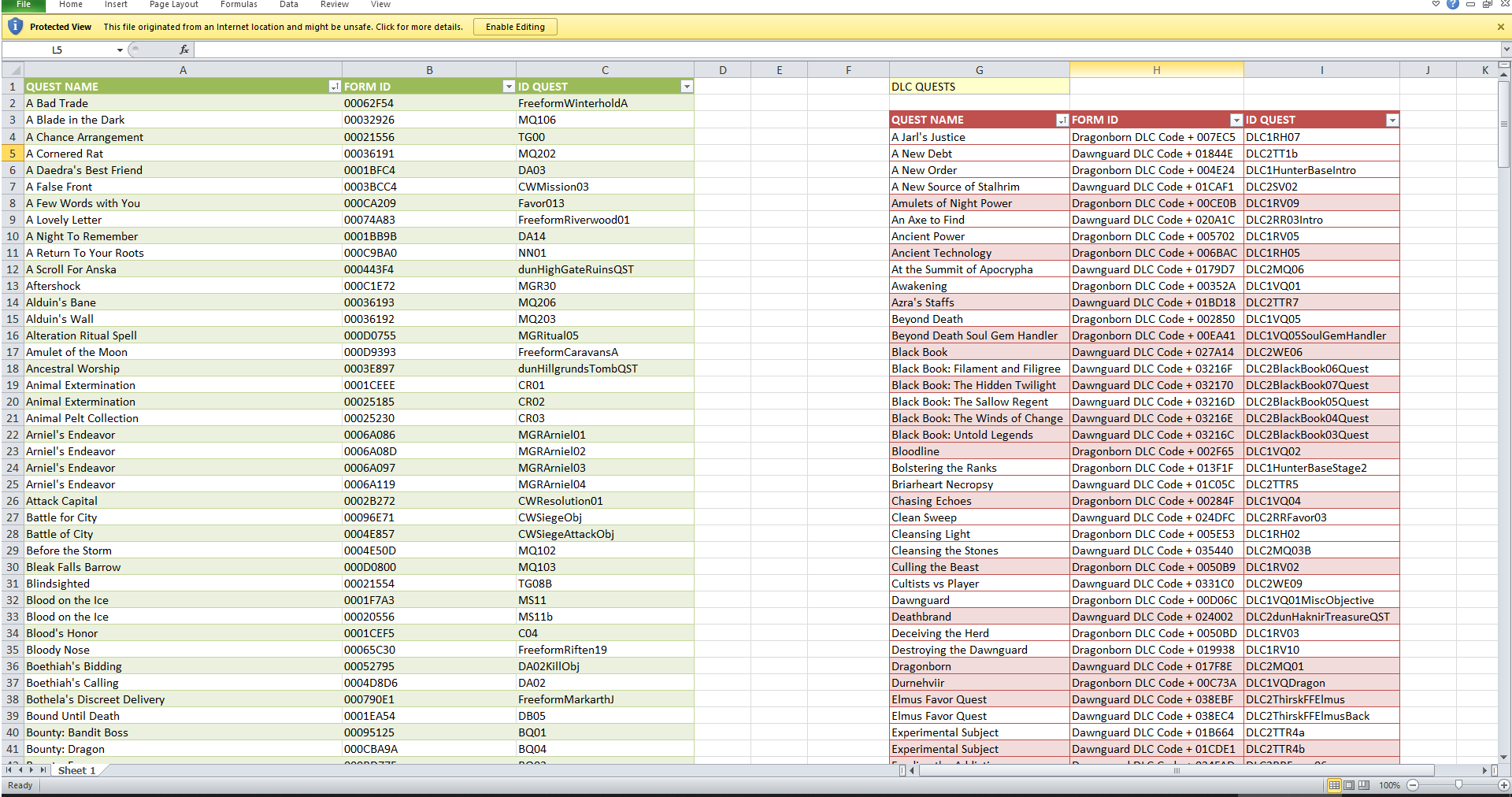Expand the Name Box dropdown

tap(120, 50)
